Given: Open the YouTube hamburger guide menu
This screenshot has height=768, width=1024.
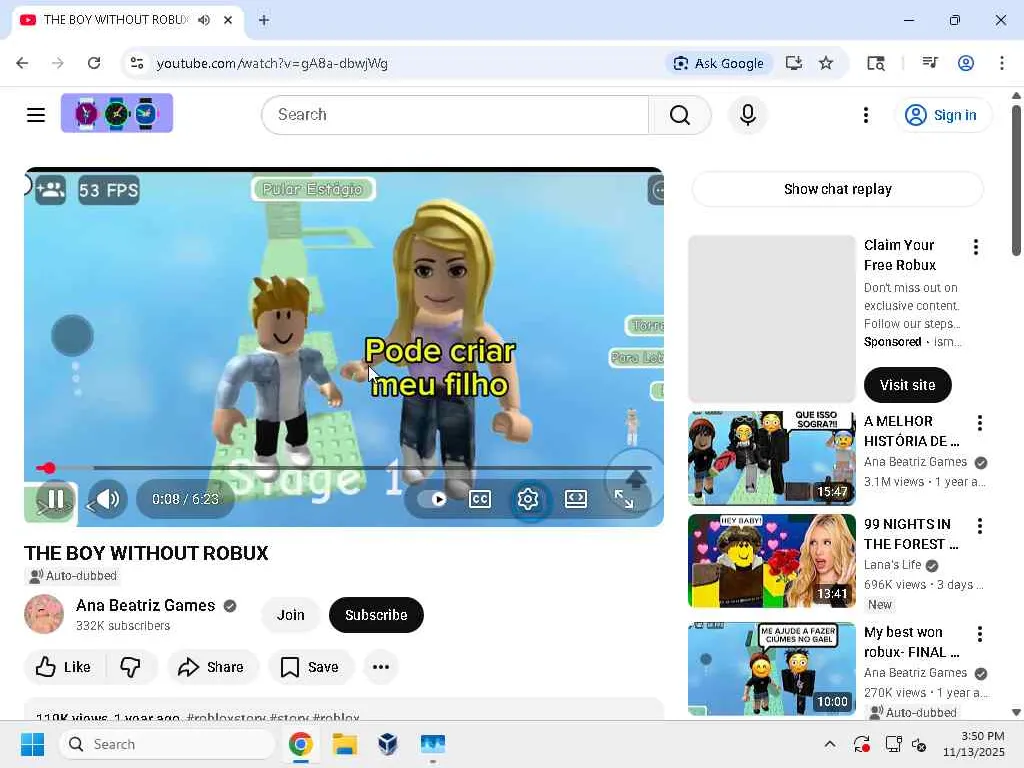Looking at the screenshot, I should coord(36,115).
